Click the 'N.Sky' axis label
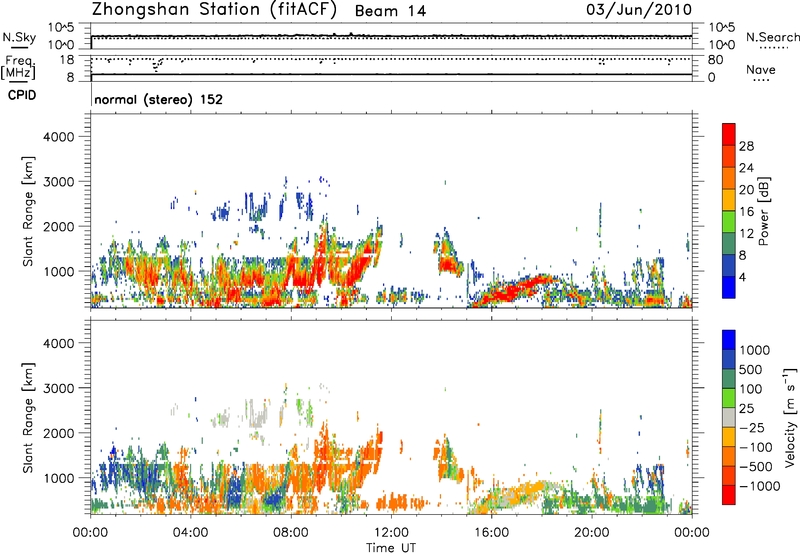Image resolution: width=800 pixels, height=554 pixels. pyautogui.click(x=19, y=38)
